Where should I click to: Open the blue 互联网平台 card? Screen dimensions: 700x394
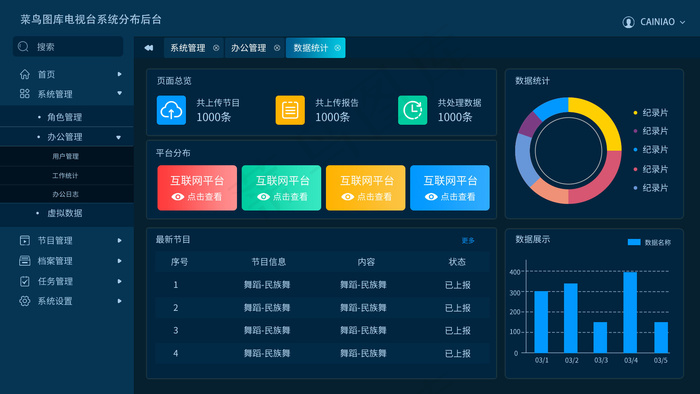click(x=450, y=188)
